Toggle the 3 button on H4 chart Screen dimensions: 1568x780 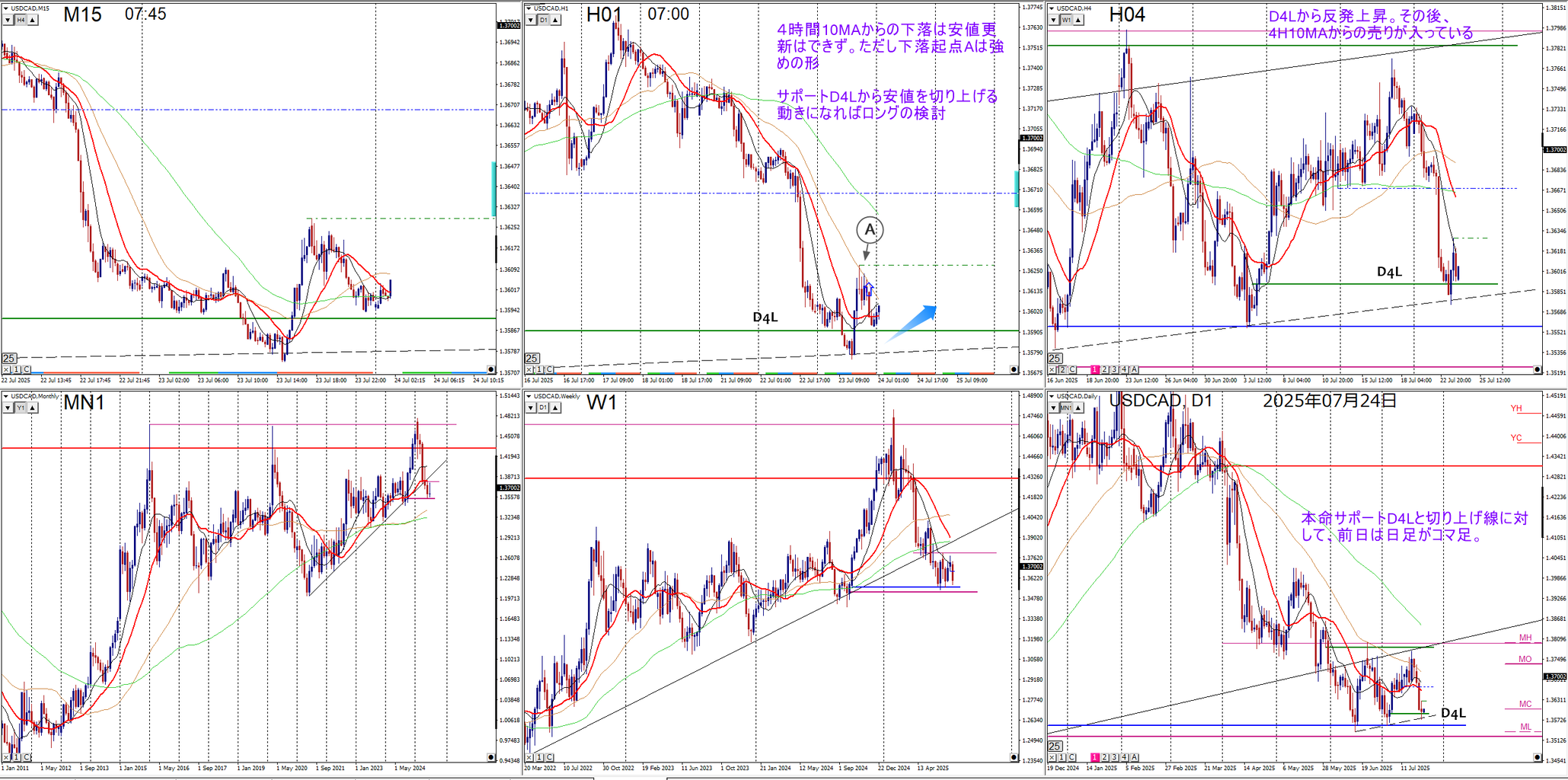(1115, 369)
